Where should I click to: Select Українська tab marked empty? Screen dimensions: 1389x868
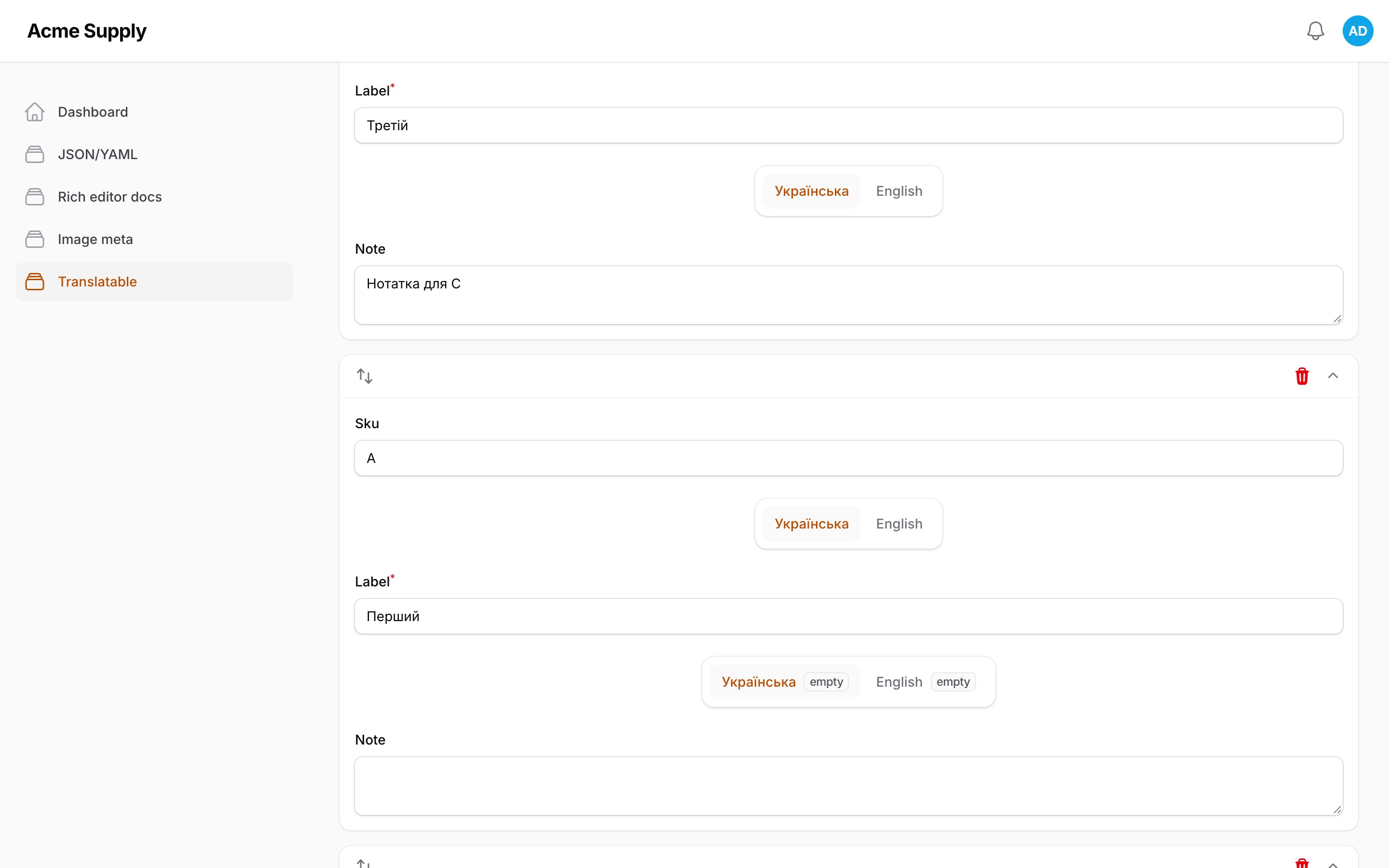point(785,682)
